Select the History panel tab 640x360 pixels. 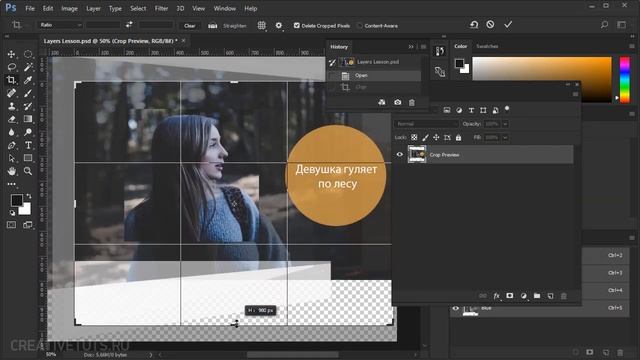tap(339, 47)
